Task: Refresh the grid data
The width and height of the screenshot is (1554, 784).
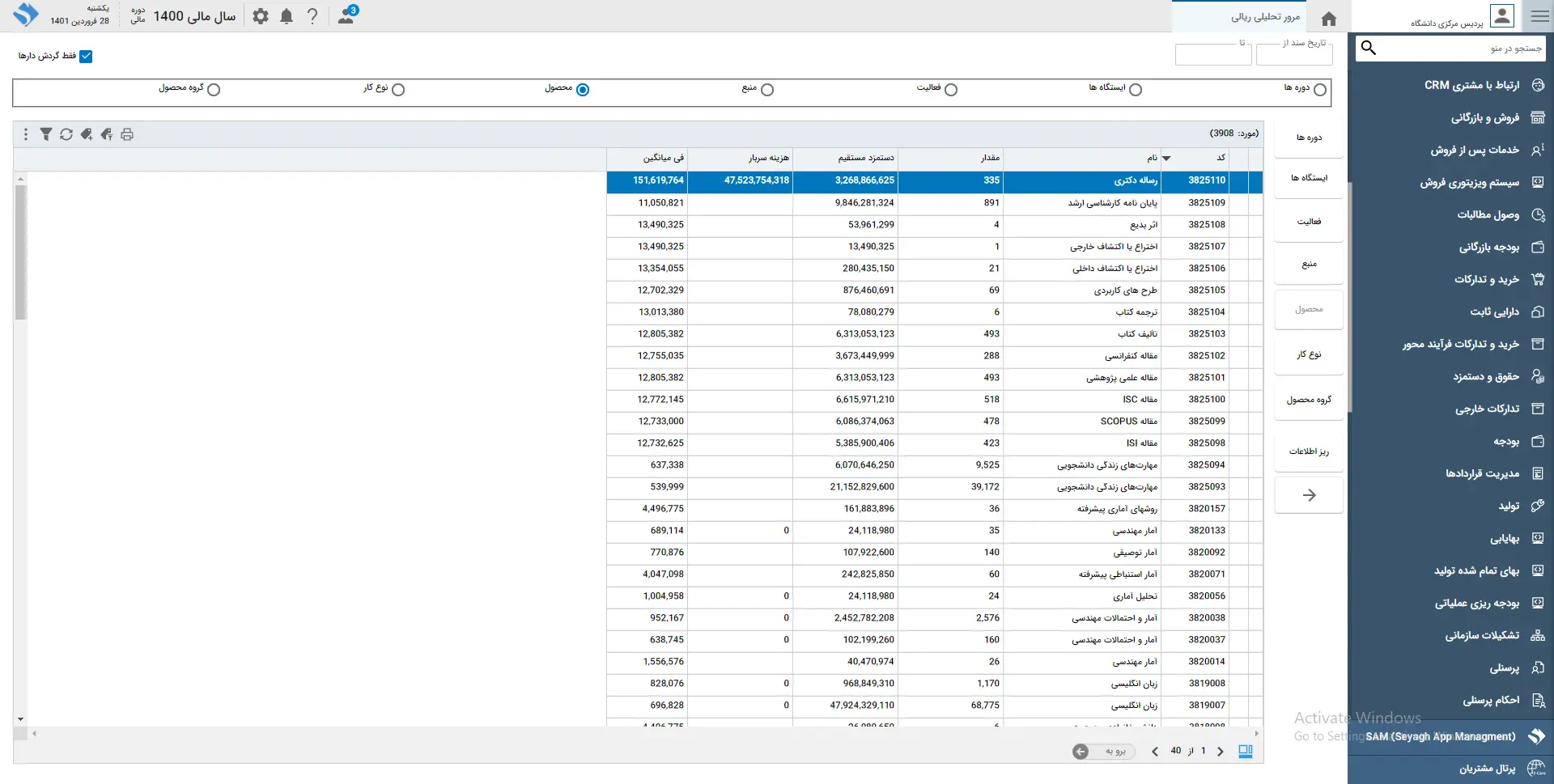Action: click(x=66, y=134)
